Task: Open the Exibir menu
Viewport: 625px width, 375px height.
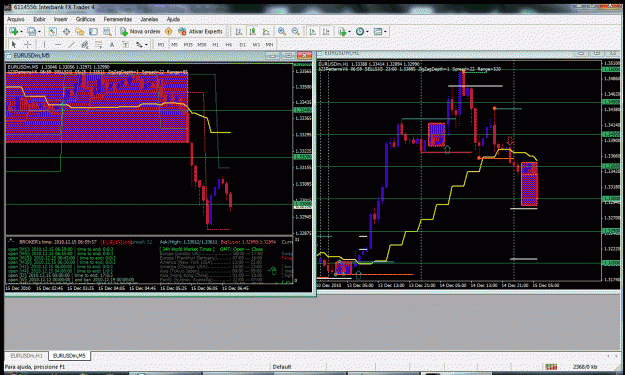Action: 39,19
